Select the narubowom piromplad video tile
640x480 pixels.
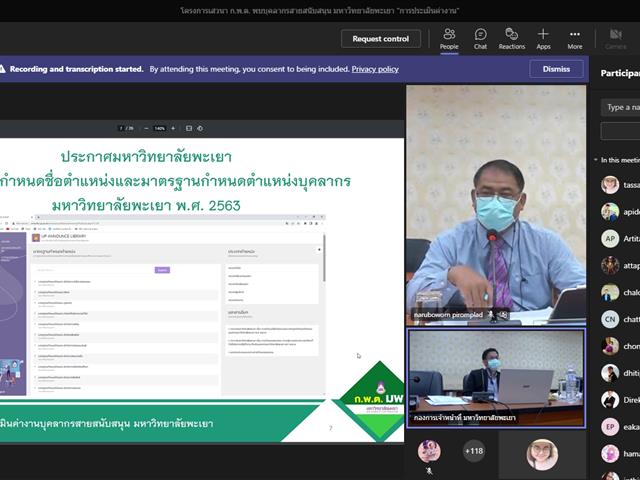click(x=496, y=205)
